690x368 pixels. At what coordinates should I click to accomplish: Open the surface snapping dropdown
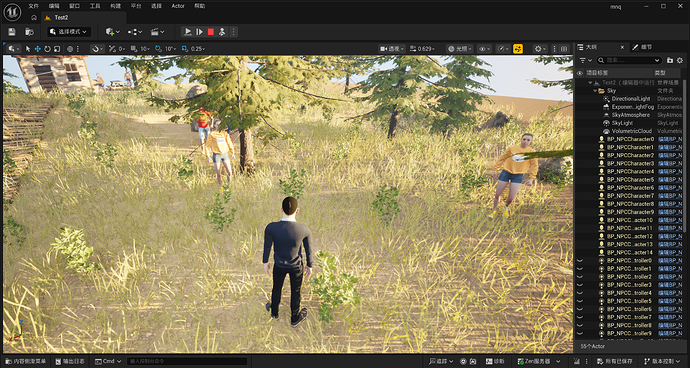point(97,49)
